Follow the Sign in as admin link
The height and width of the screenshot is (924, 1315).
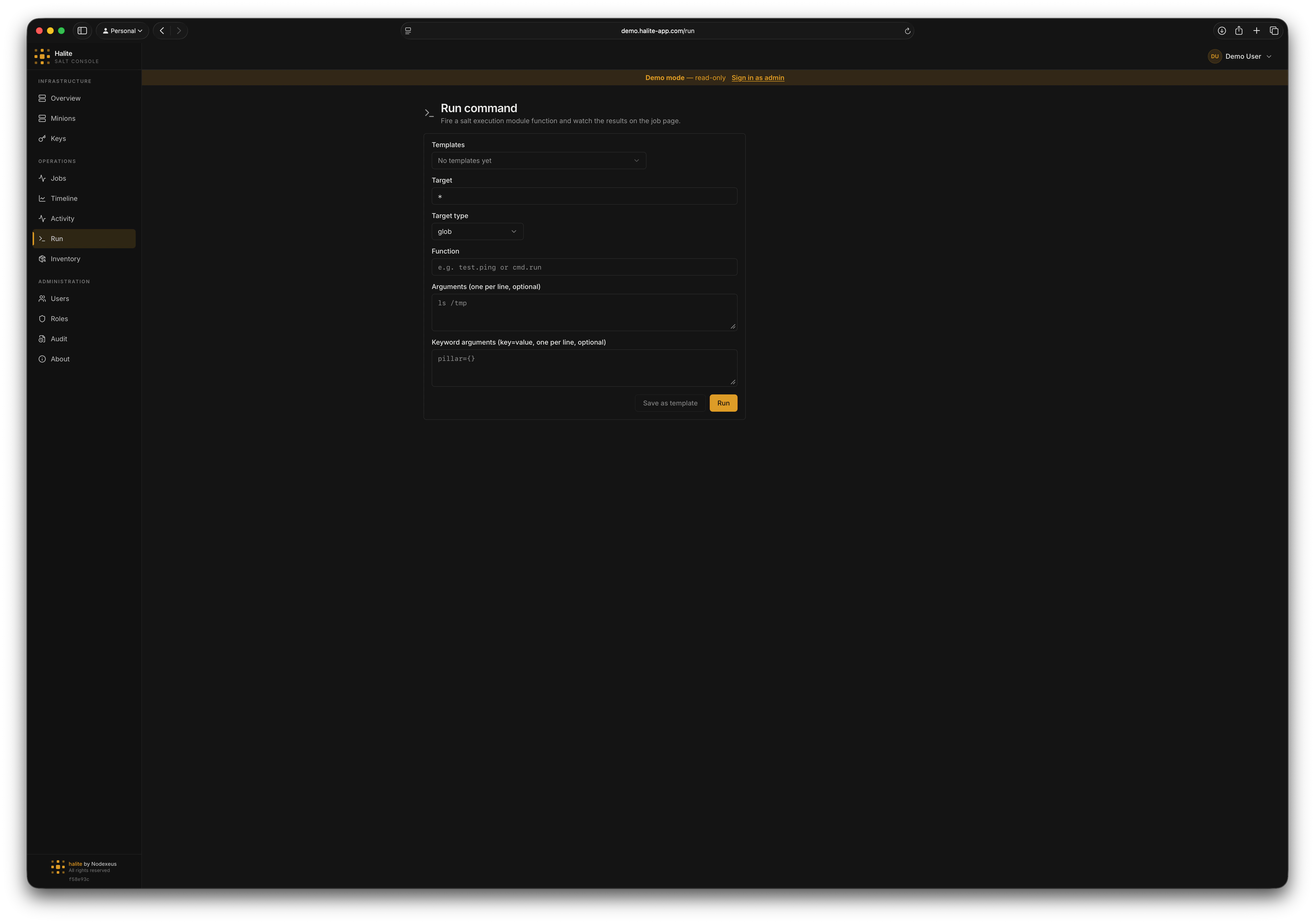coord(758,78)
